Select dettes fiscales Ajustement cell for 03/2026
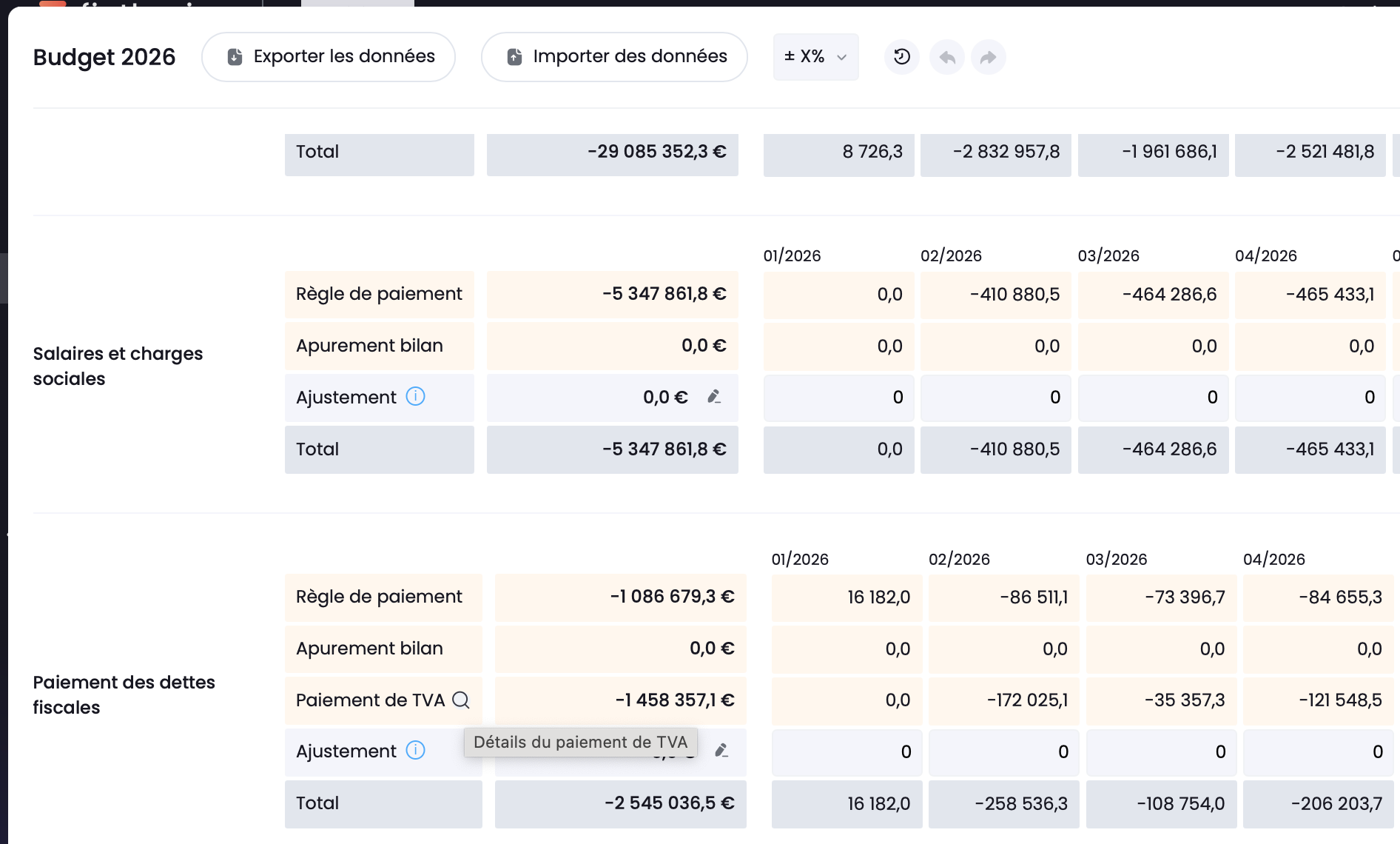 click(x=1162, y=752)
